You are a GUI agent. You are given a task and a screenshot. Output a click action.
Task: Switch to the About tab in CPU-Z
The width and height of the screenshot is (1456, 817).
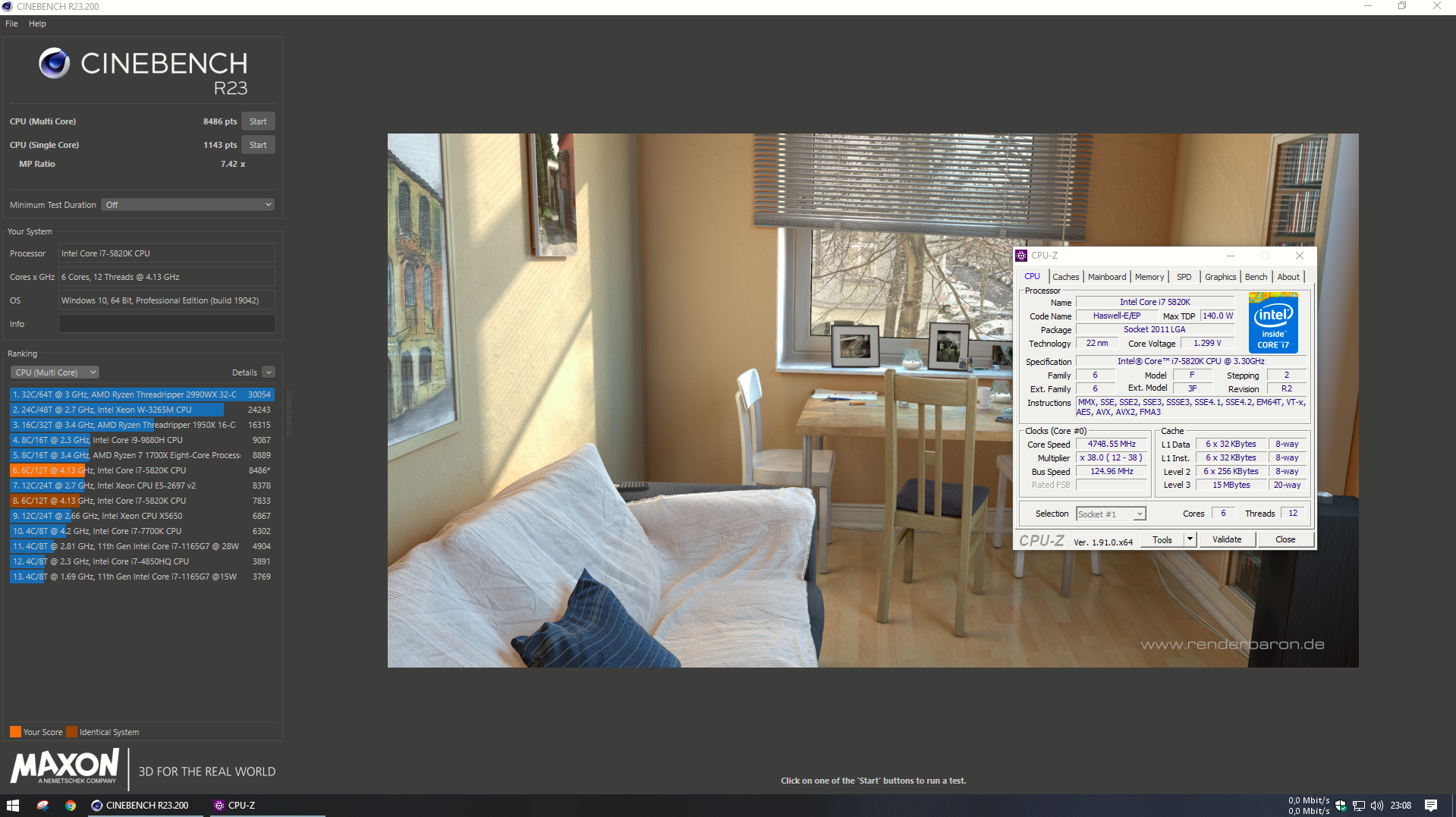pos(1288,277)
